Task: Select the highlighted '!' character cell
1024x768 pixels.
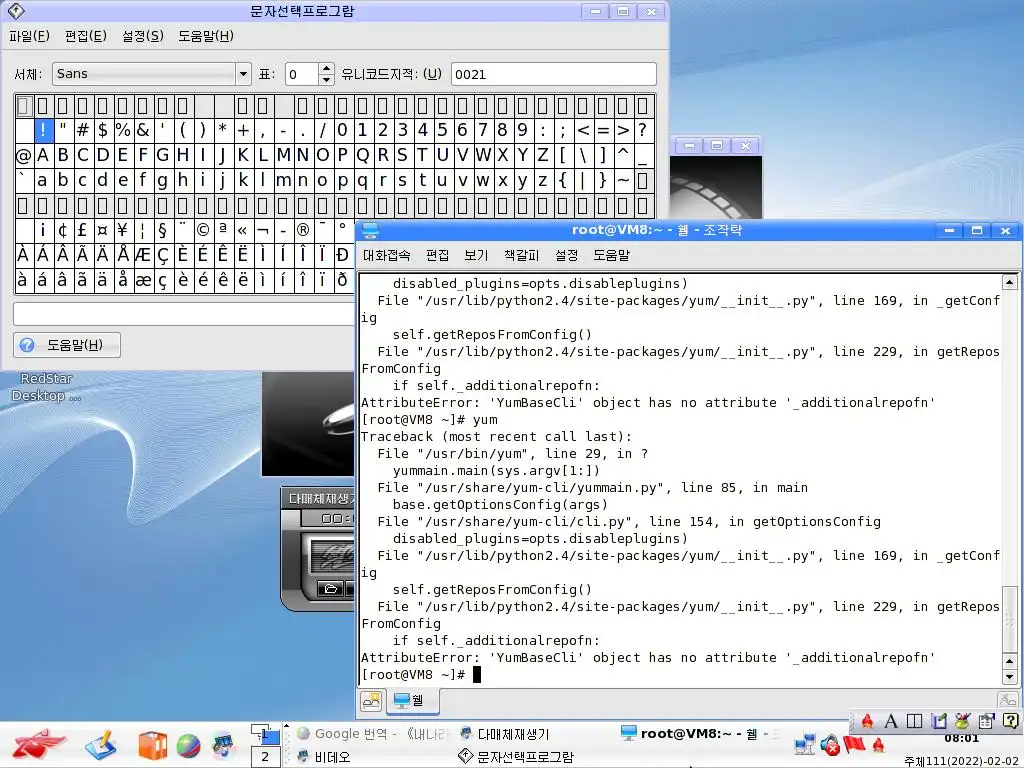Action: pyautogui.click(x=43, y=130)
